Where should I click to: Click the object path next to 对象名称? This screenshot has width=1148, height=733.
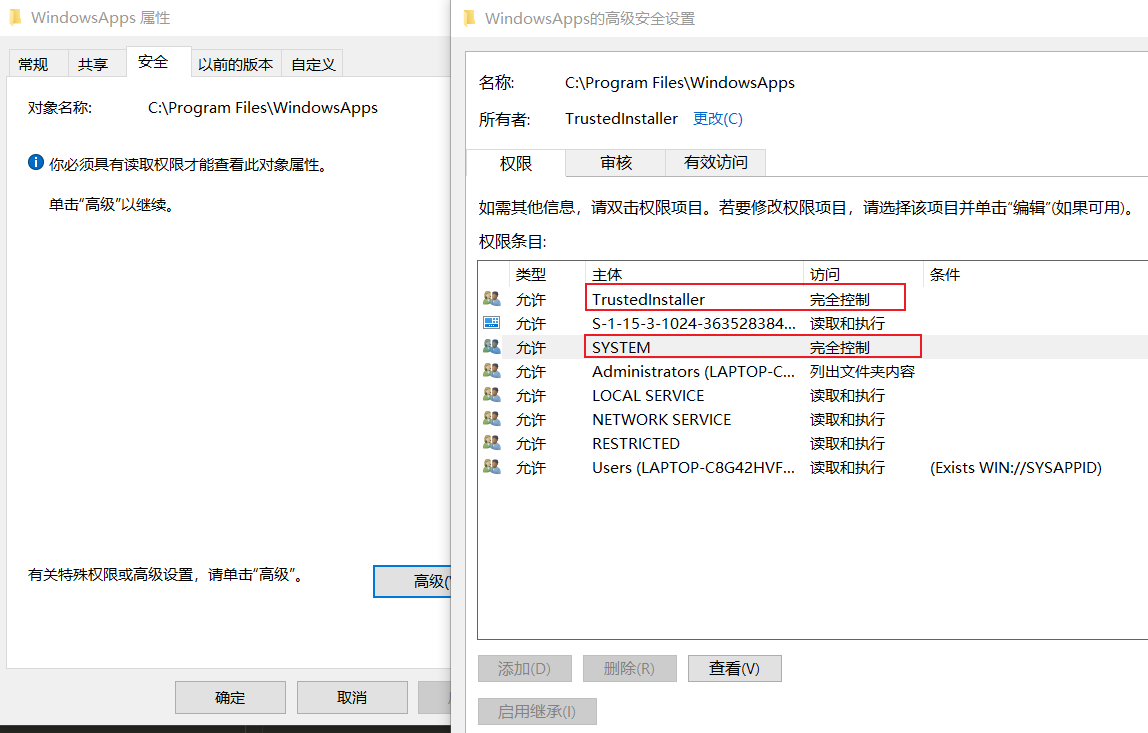[263, 108]
